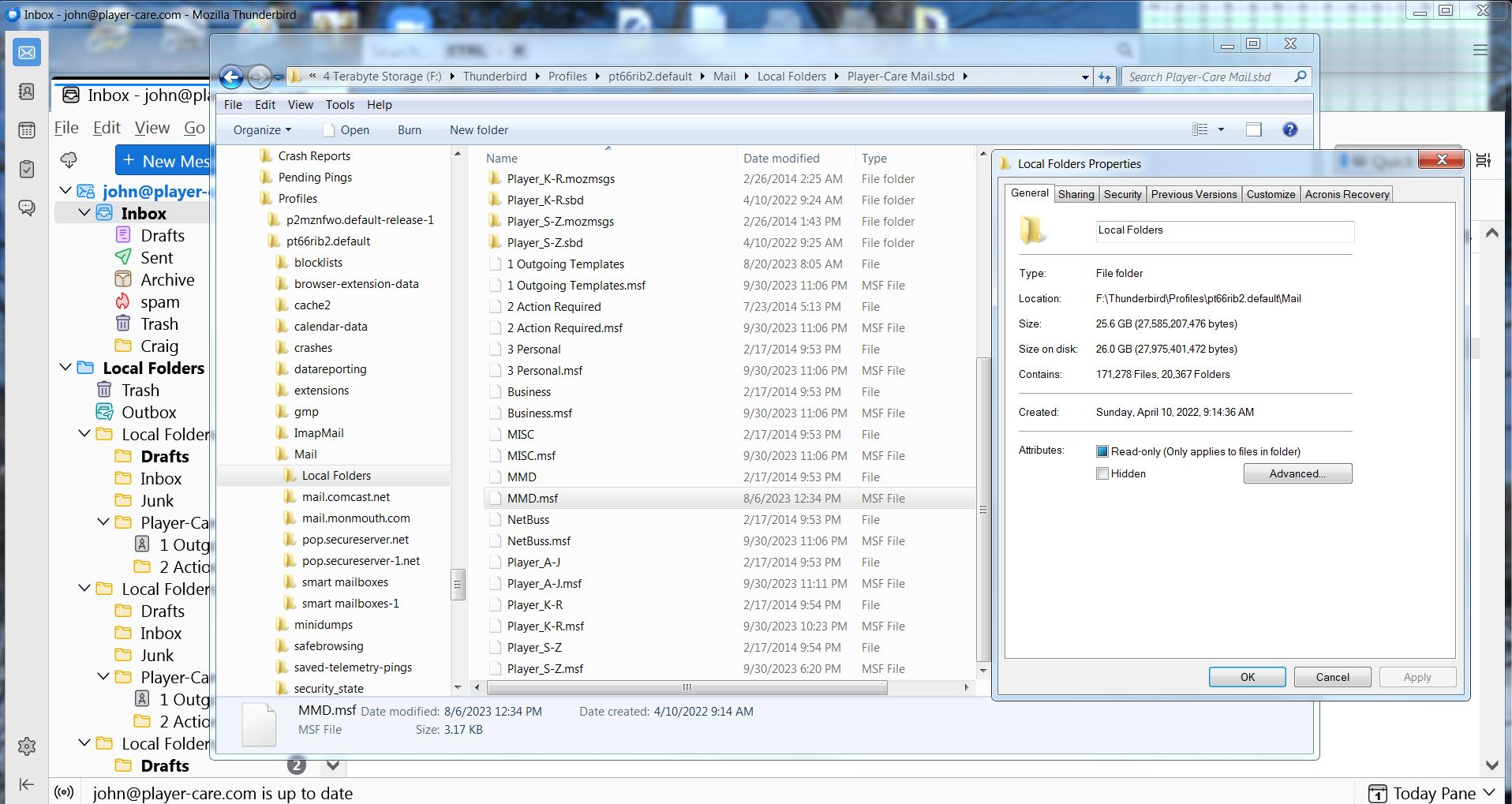Toggle the Explorer preview pane icon

tap(1253, 129)
